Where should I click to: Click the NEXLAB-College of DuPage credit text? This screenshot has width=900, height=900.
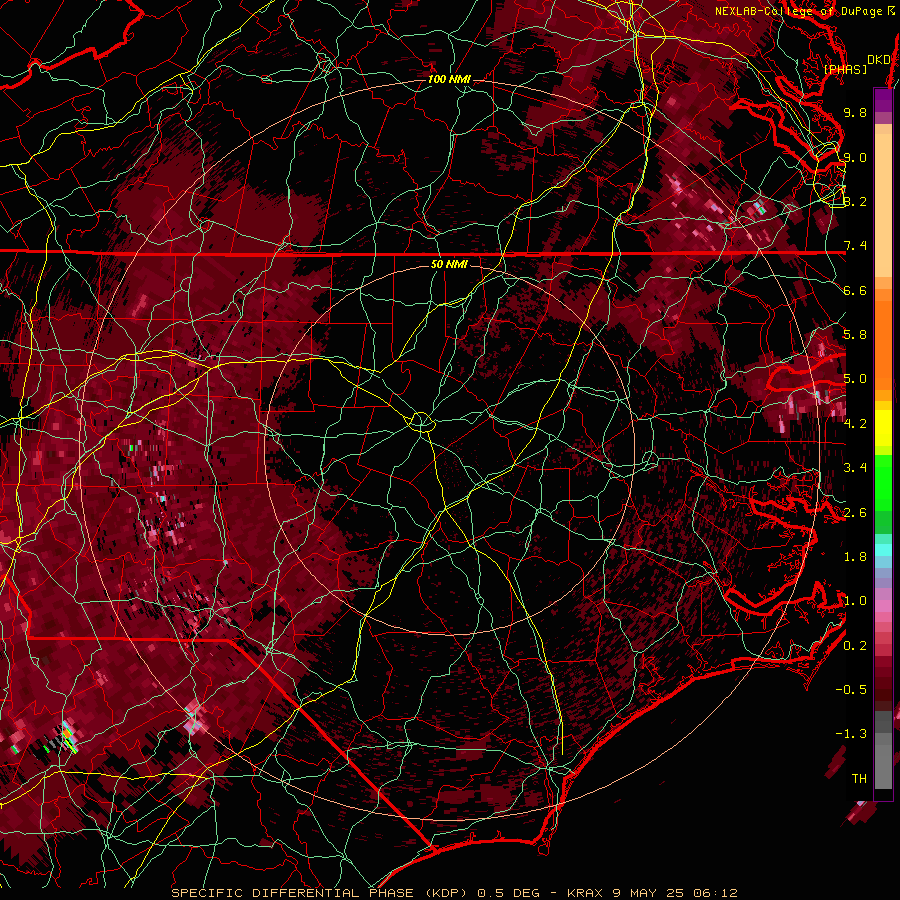click(800, 11)
